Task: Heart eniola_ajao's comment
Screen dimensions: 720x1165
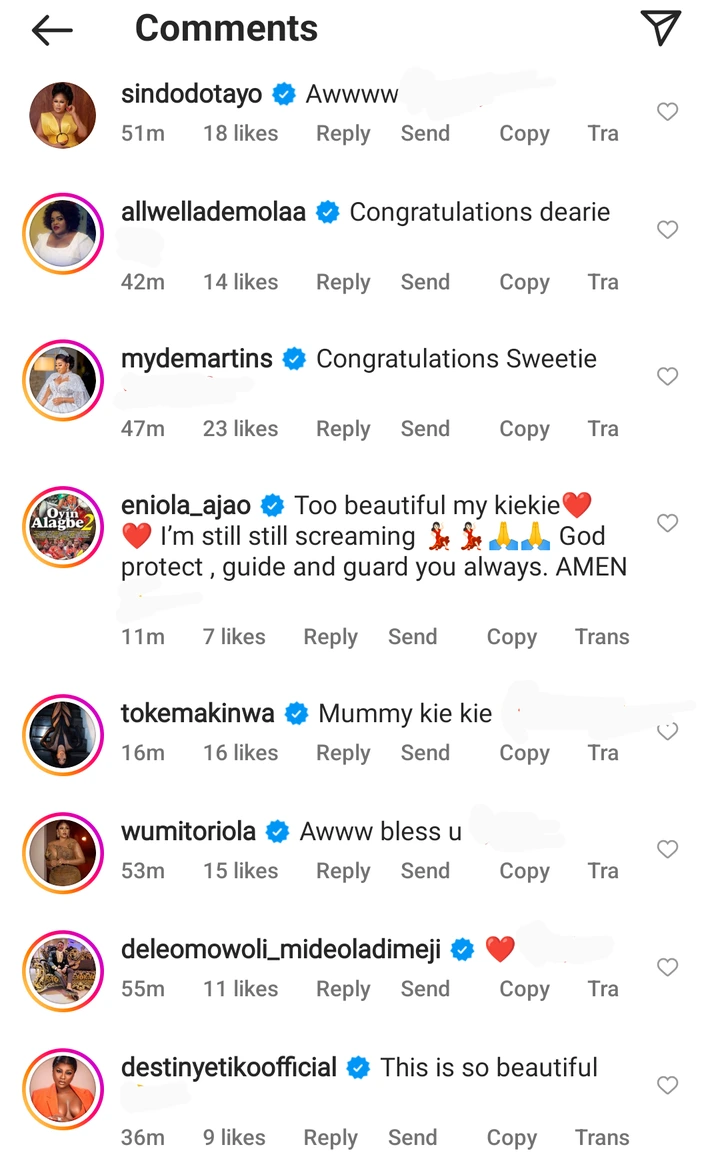Action: pos(667,523)
